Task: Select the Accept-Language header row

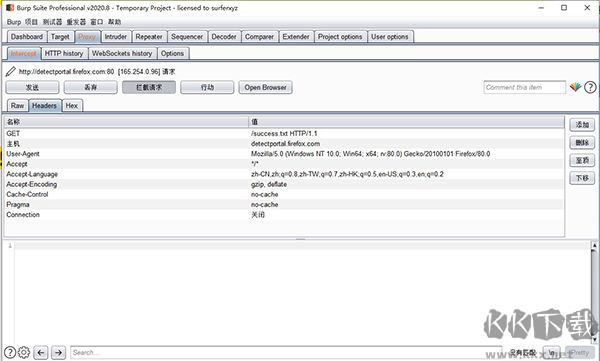Action: point(284,174)
